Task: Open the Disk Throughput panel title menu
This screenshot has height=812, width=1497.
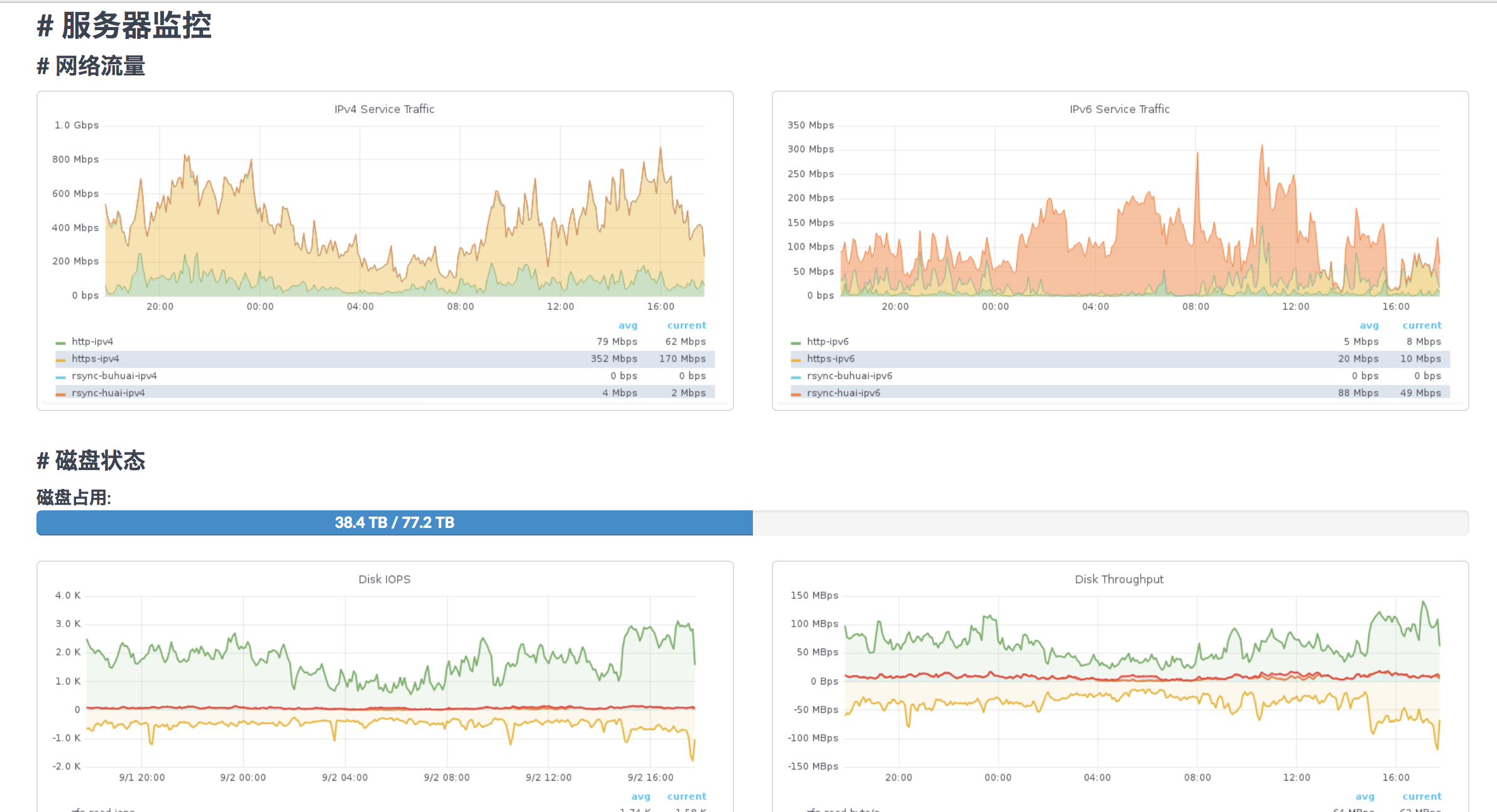Action: 1119,579
